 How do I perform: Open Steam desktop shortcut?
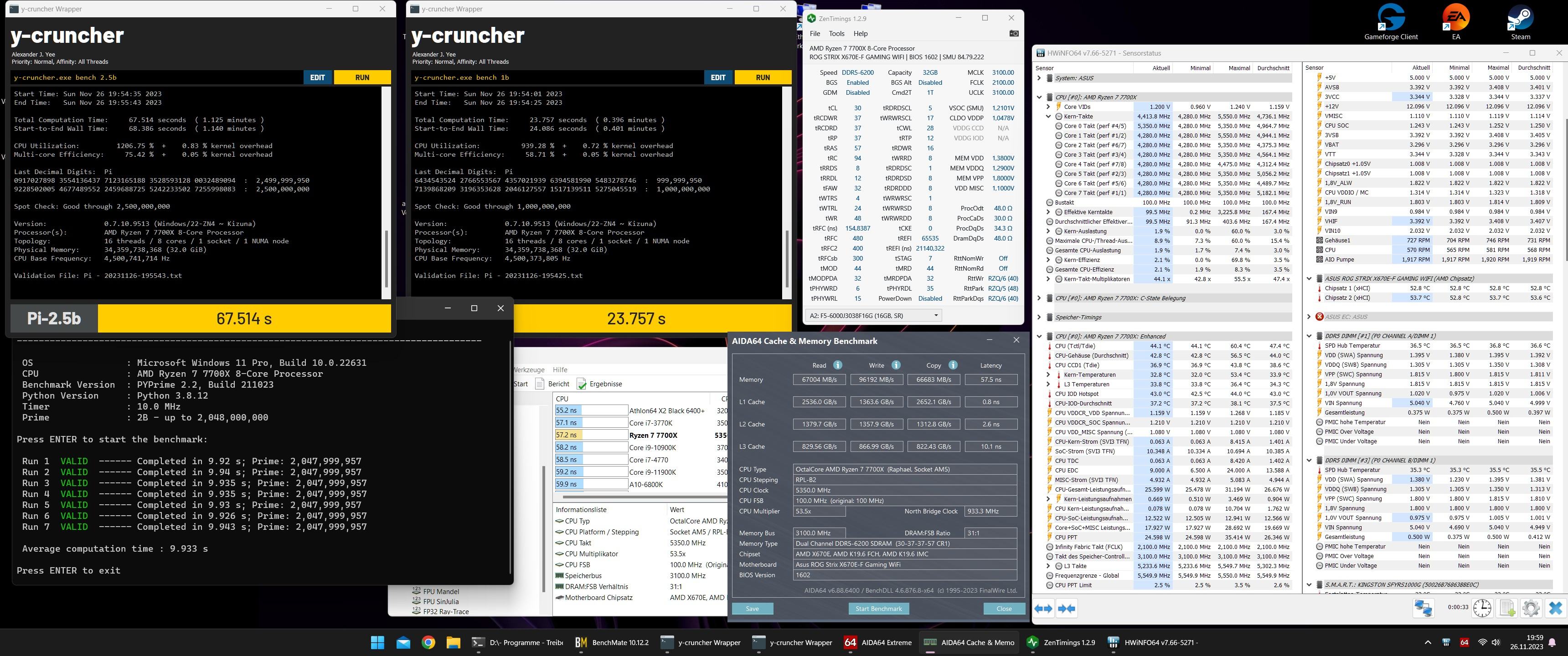click(1520, 22)
